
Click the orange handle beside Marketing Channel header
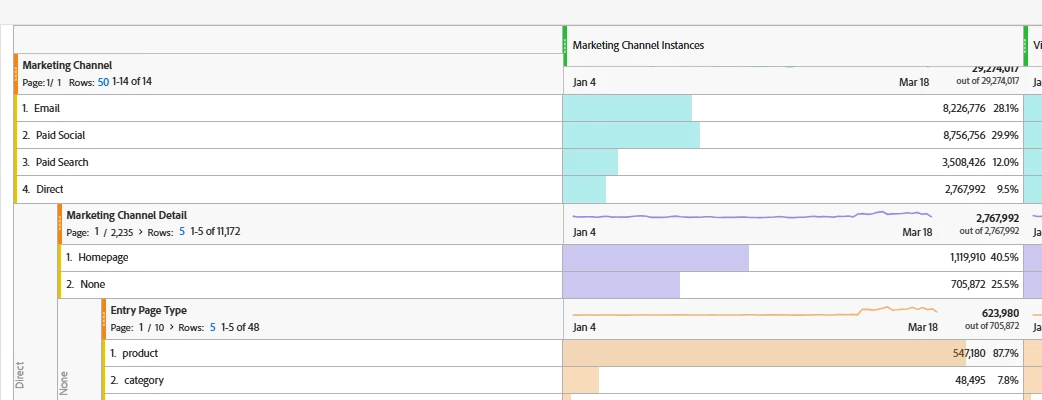pyautogui.click(x=16, y=73)
